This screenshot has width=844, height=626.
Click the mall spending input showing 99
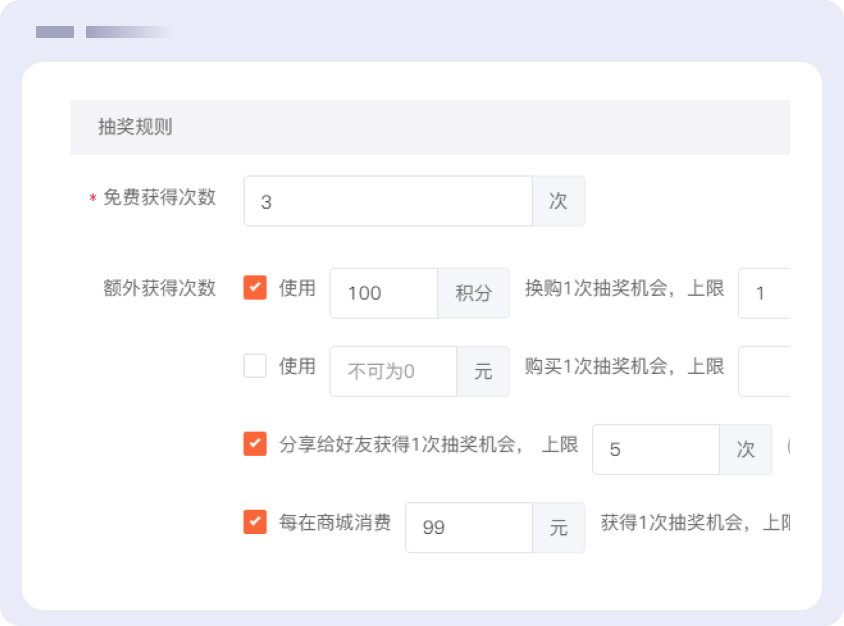tap(468, 527)
